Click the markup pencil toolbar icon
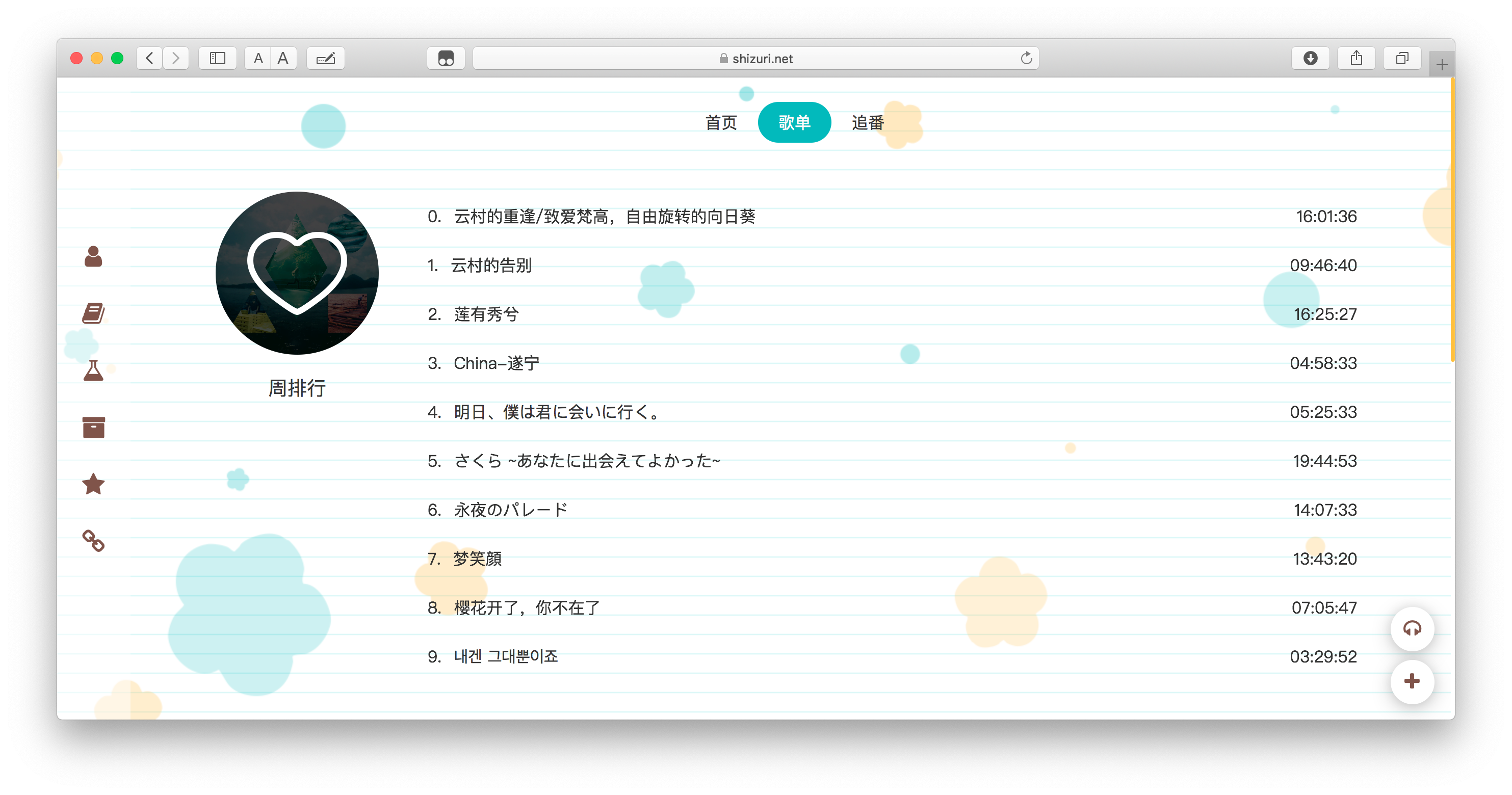 (326, 58)
